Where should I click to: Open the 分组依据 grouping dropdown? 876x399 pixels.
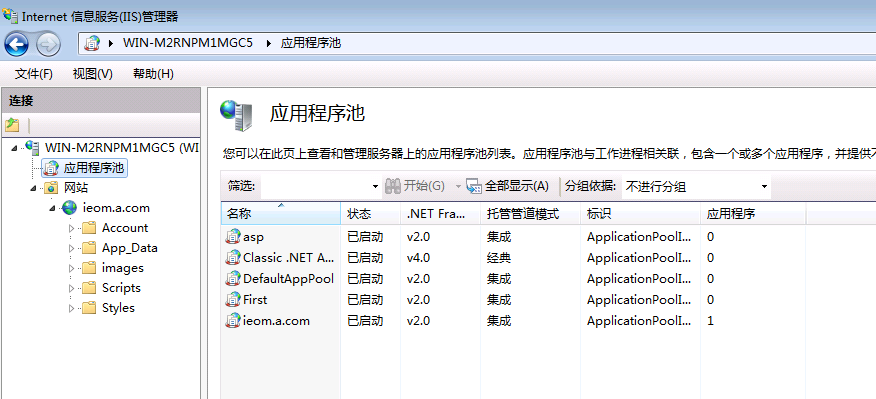pyautogui.click(x=696, y=186)
